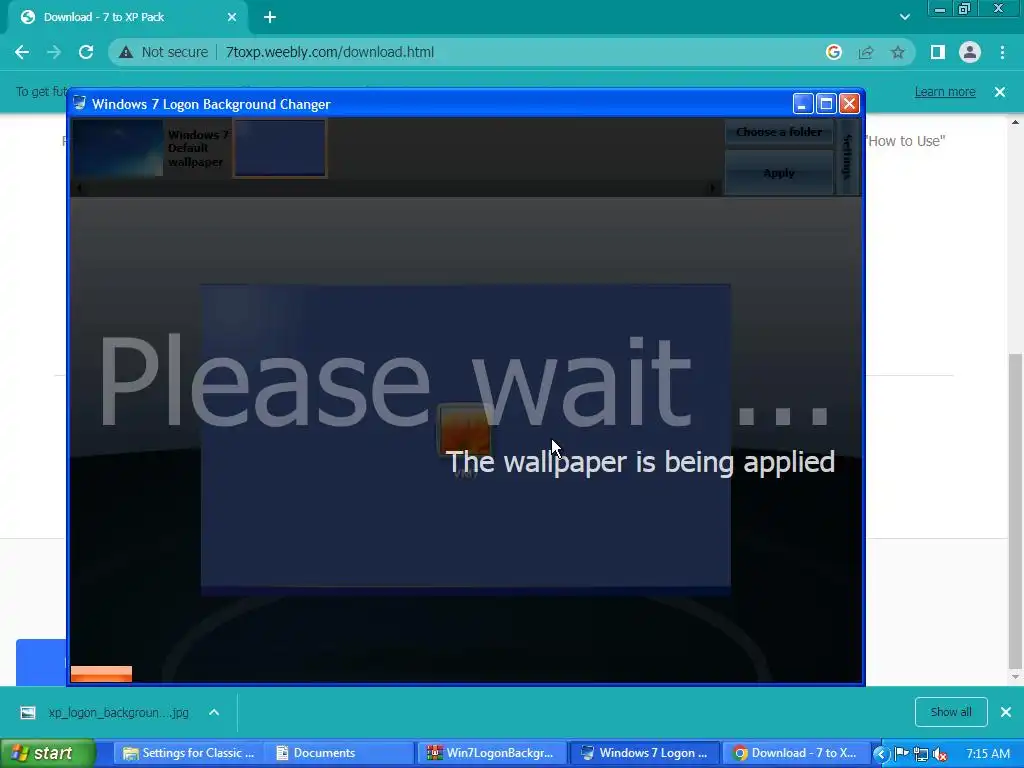This screenshot has height=768, width=1024.
Task: Maximize the Logon Background Changer window
Action: (x=826, y=103)
